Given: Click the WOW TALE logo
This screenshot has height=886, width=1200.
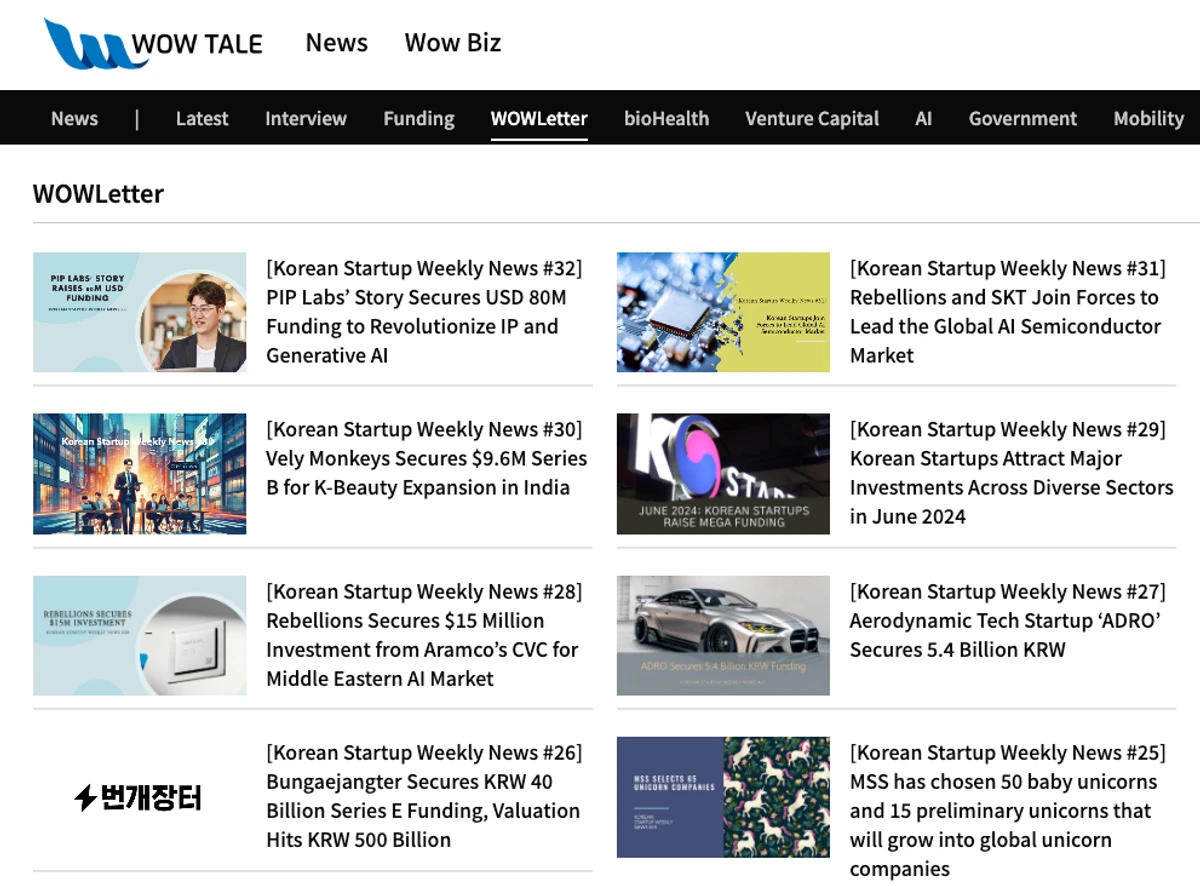Looking at the screenshot, I should [153, 43].
